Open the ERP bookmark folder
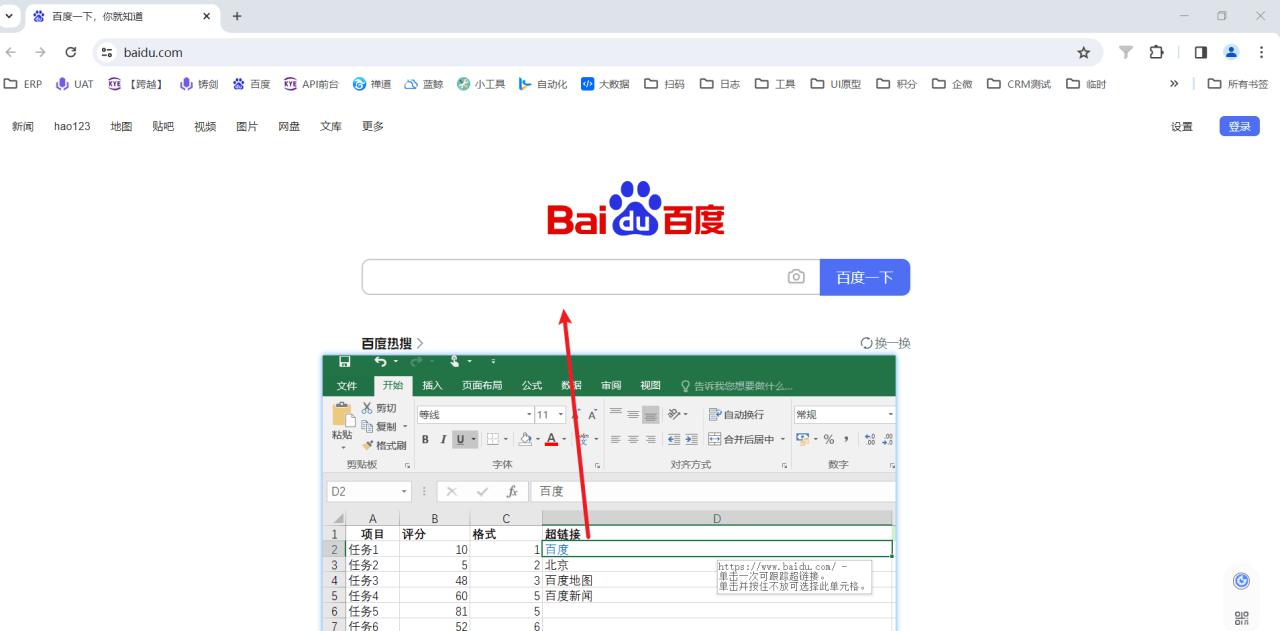 click(x=23, y=84)
